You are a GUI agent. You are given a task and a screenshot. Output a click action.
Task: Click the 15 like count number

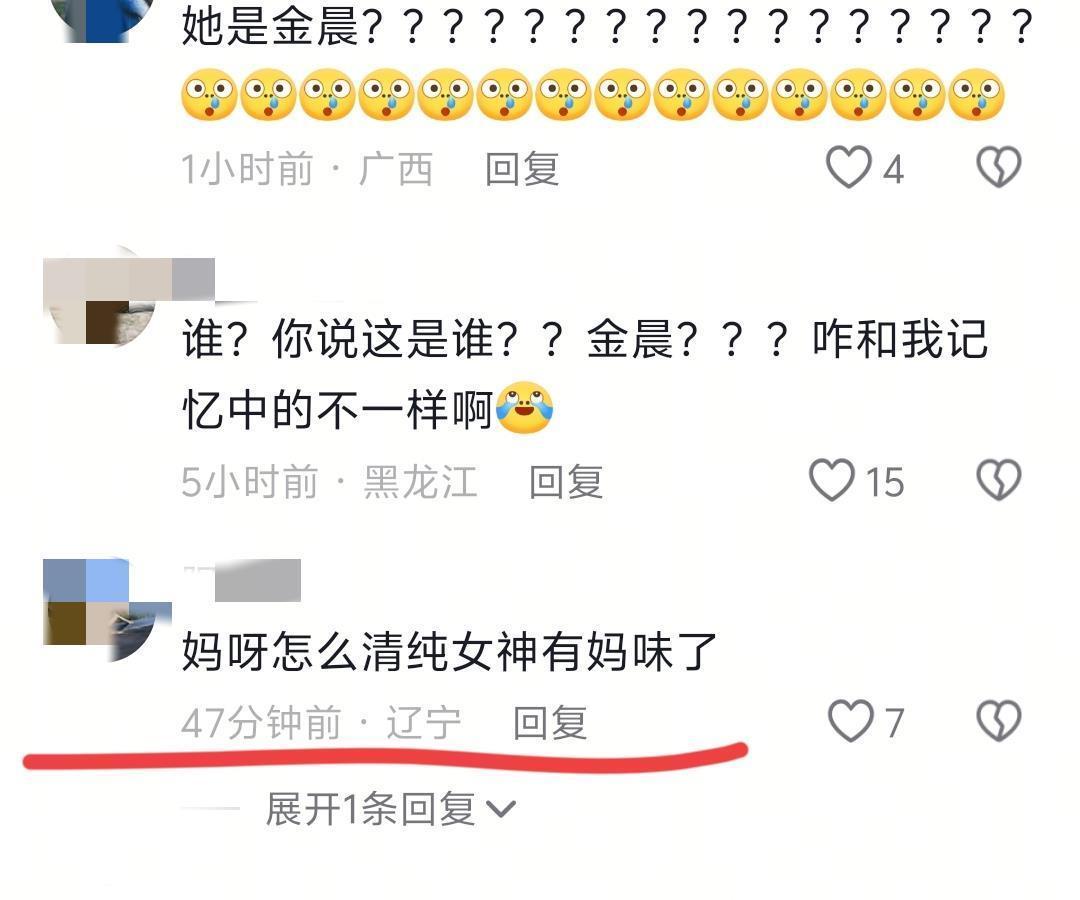884,481
